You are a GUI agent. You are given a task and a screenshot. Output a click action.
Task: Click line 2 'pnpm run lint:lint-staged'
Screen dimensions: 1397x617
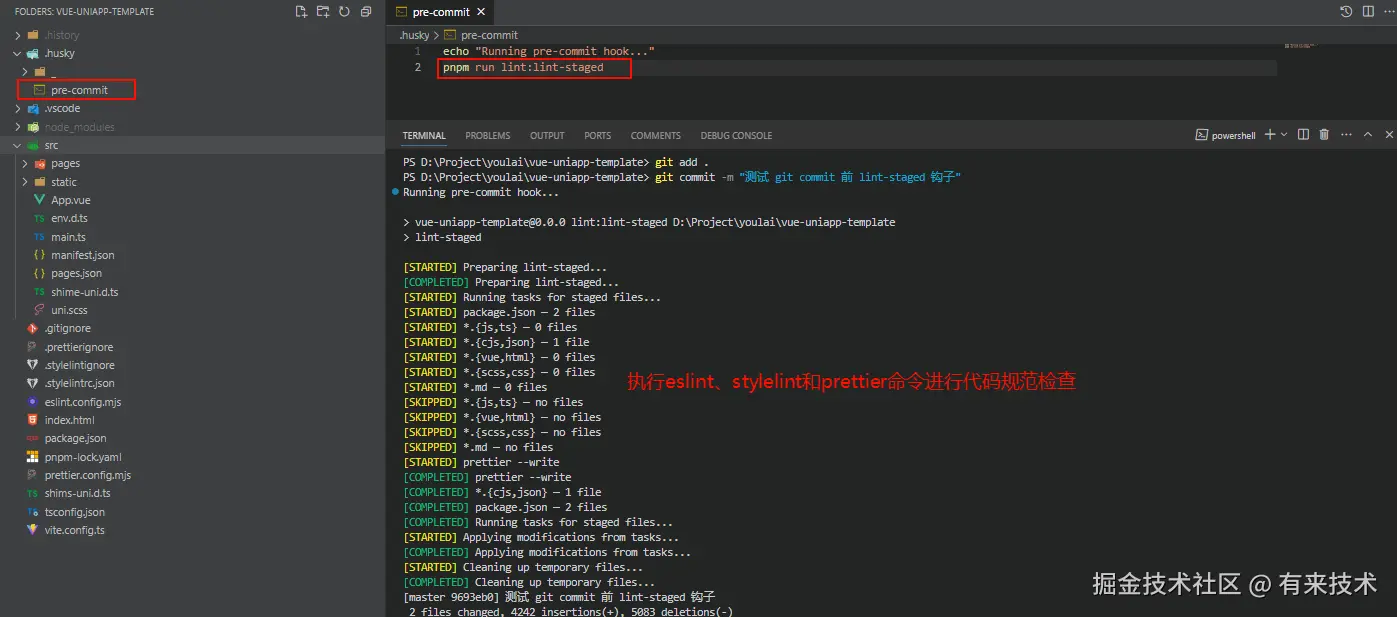pyautogui.click(x=523, y=68)
